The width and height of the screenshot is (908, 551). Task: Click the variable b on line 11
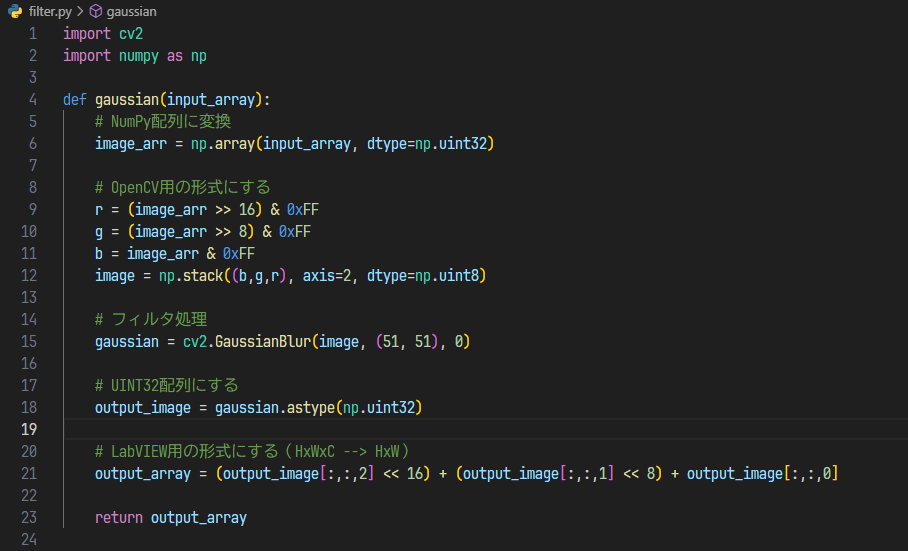[x=99, y=254]
